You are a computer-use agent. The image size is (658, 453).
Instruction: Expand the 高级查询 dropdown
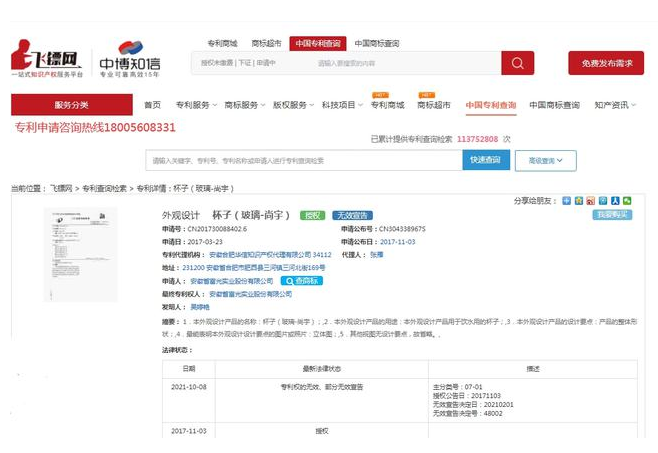[x=545, y=160]
